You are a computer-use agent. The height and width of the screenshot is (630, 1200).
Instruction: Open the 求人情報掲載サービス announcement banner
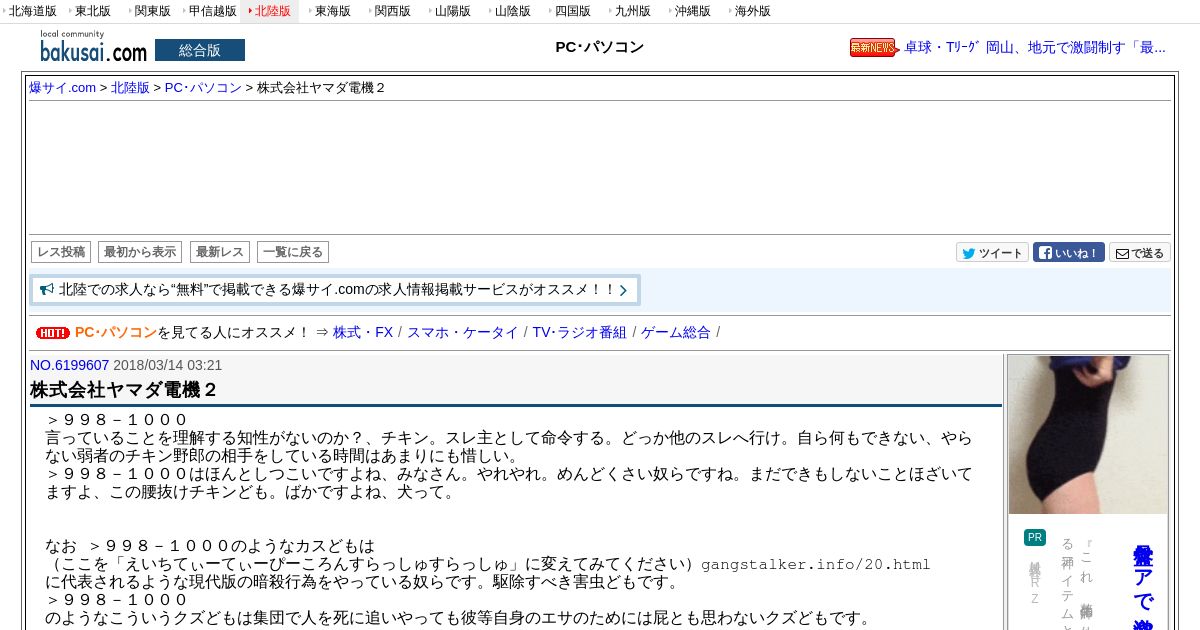point(335,290)
